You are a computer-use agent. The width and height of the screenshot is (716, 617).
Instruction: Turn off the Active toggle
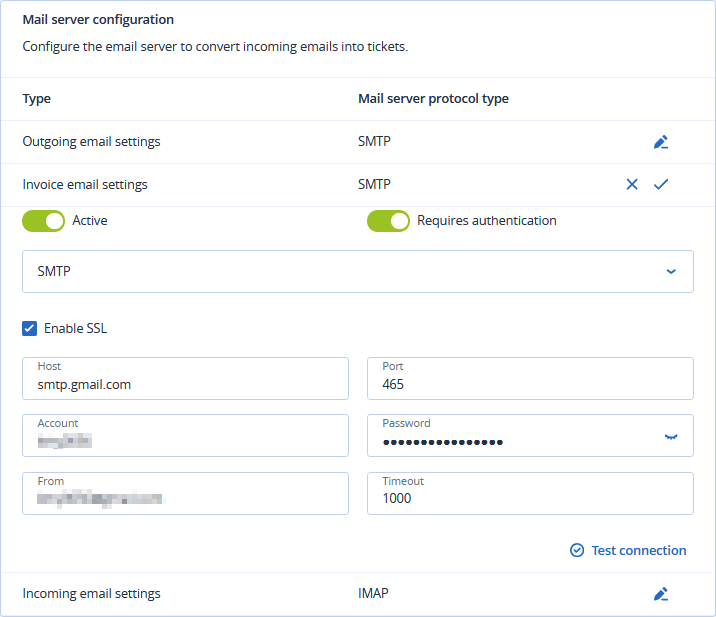(43, 221)
